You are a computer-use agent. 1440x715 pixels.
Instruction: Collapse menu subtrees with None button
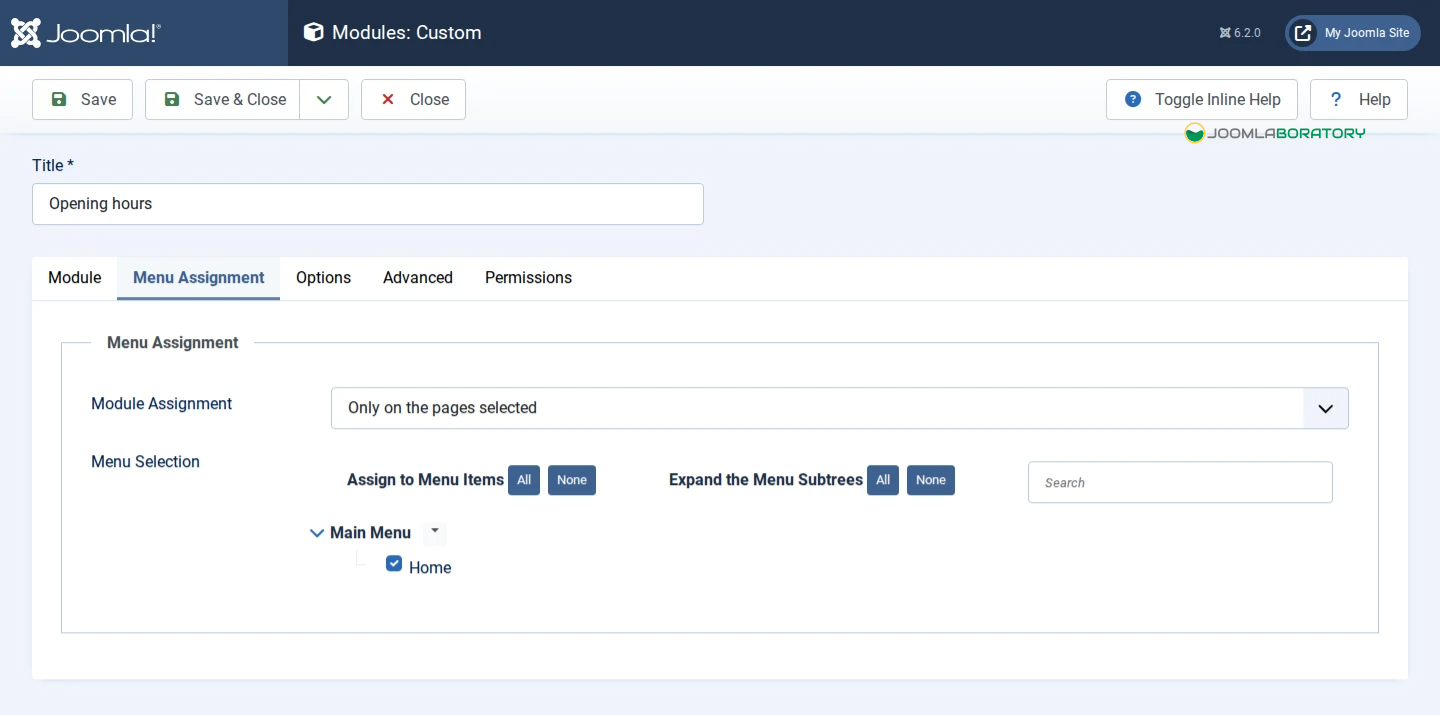(931, 480)
